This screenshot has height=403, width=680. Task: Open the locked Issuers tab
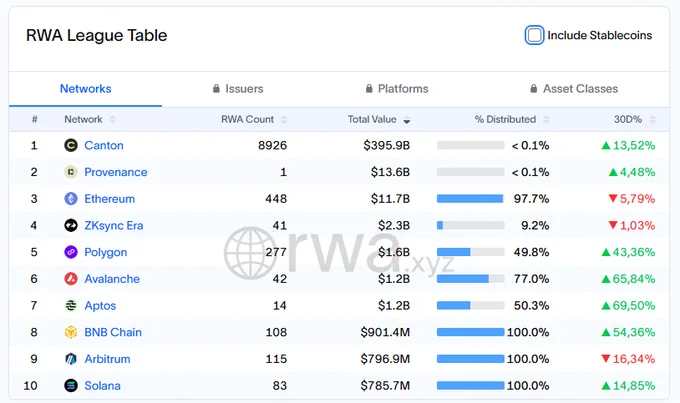coord(238,88)
